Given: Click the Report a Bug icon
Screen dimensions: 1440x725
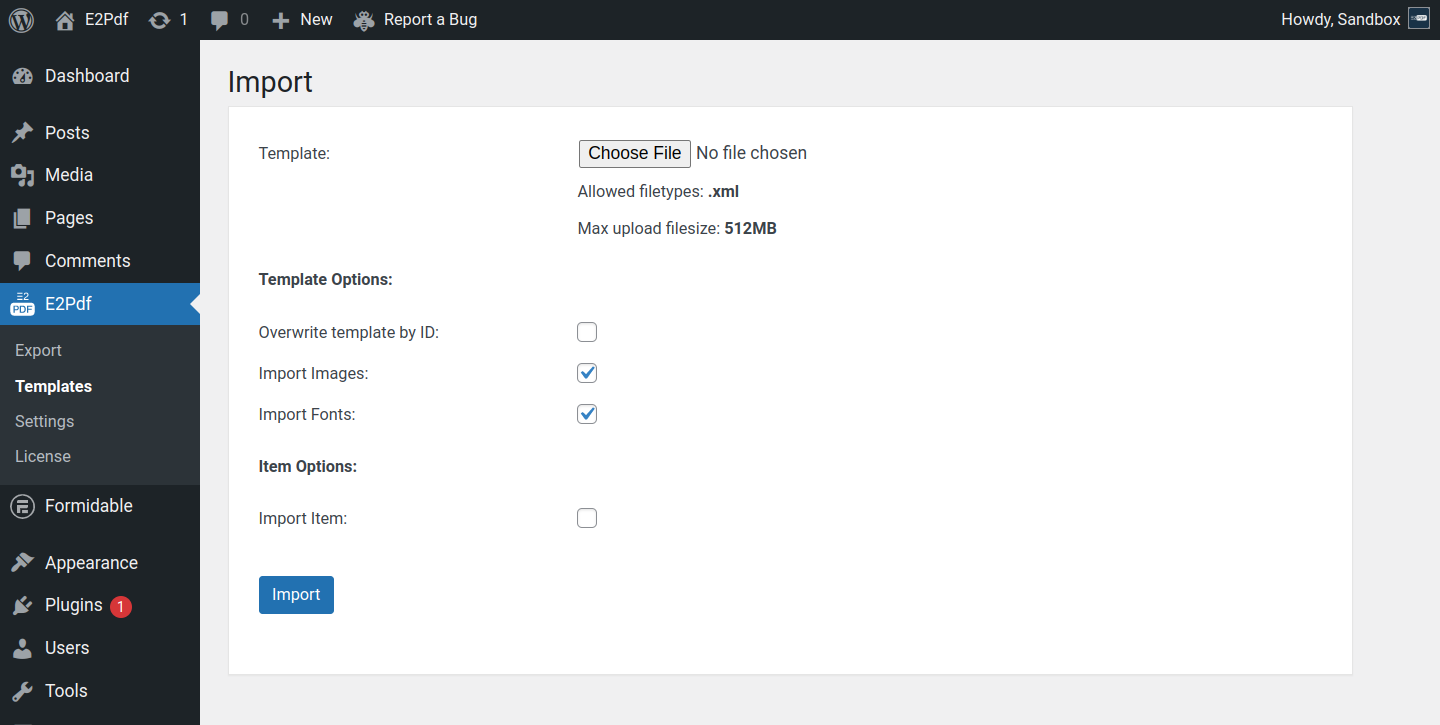Looking at the screenshot, I should tap(364, 20).
